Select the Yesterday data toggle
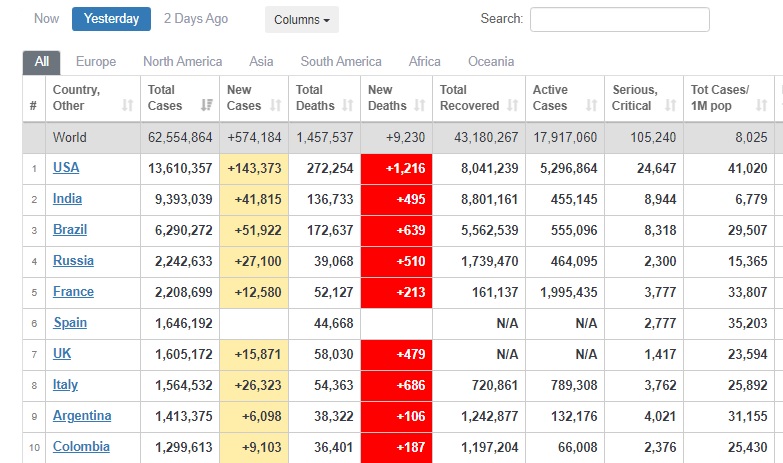The width and height of the screenshot is (783, 463). (x=112, y=19)
